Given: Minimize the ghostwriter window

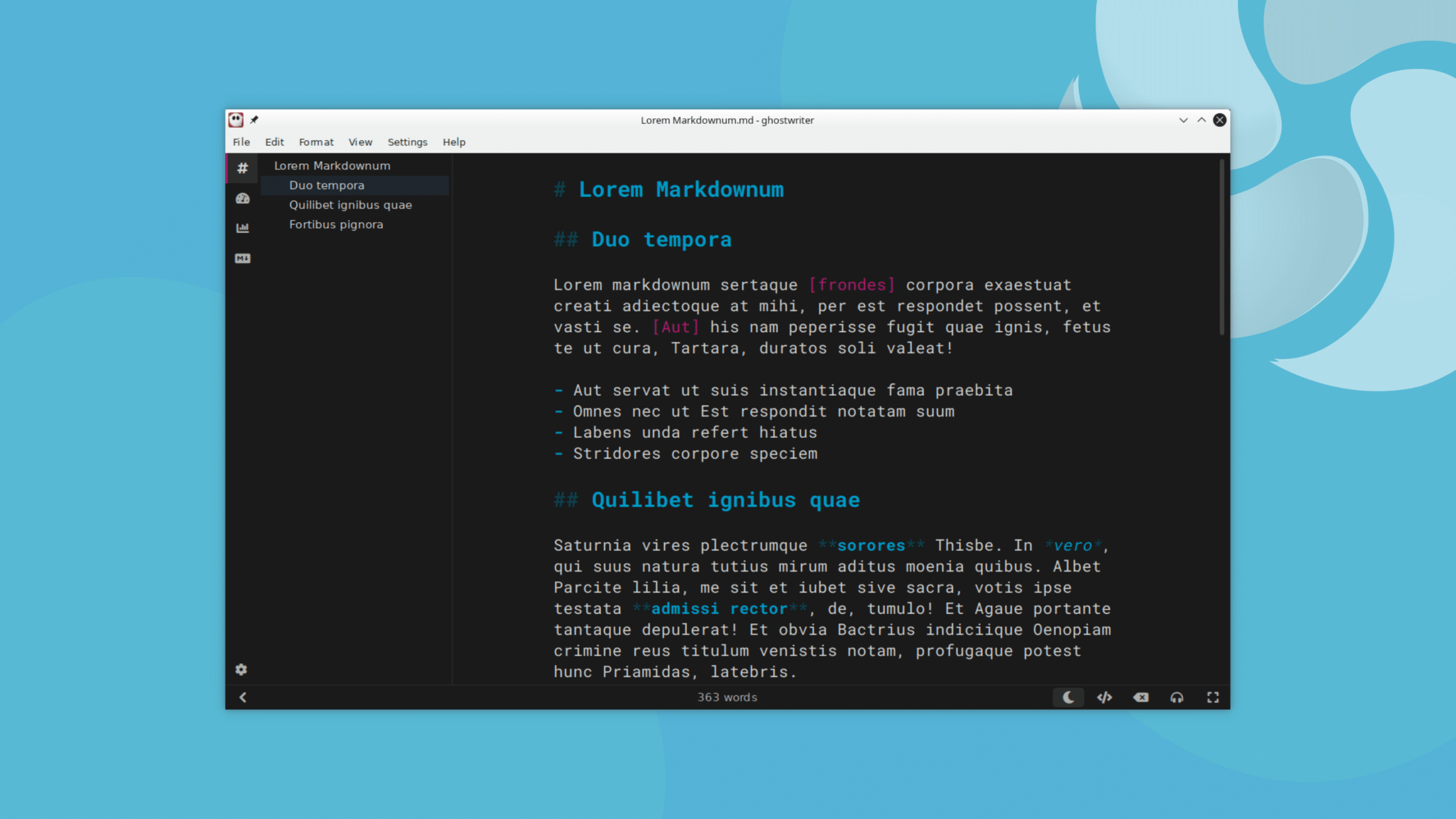Looking at the screenshot, I should [1184, 120].
